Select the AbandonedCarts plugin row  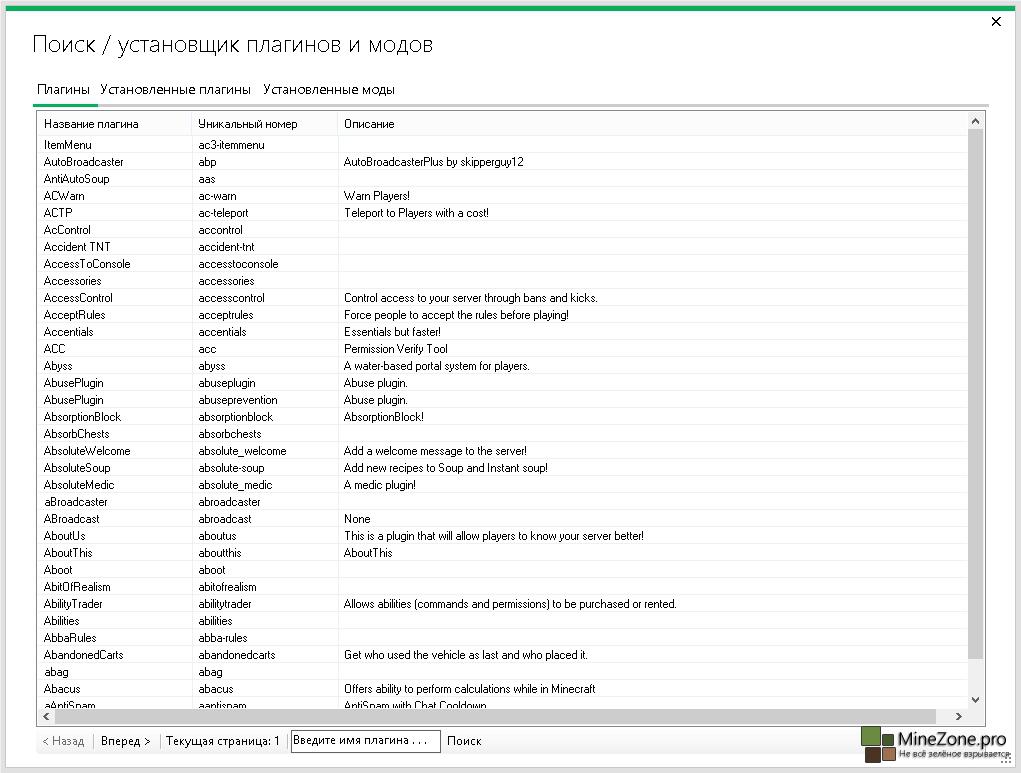[x=84, y=655]
